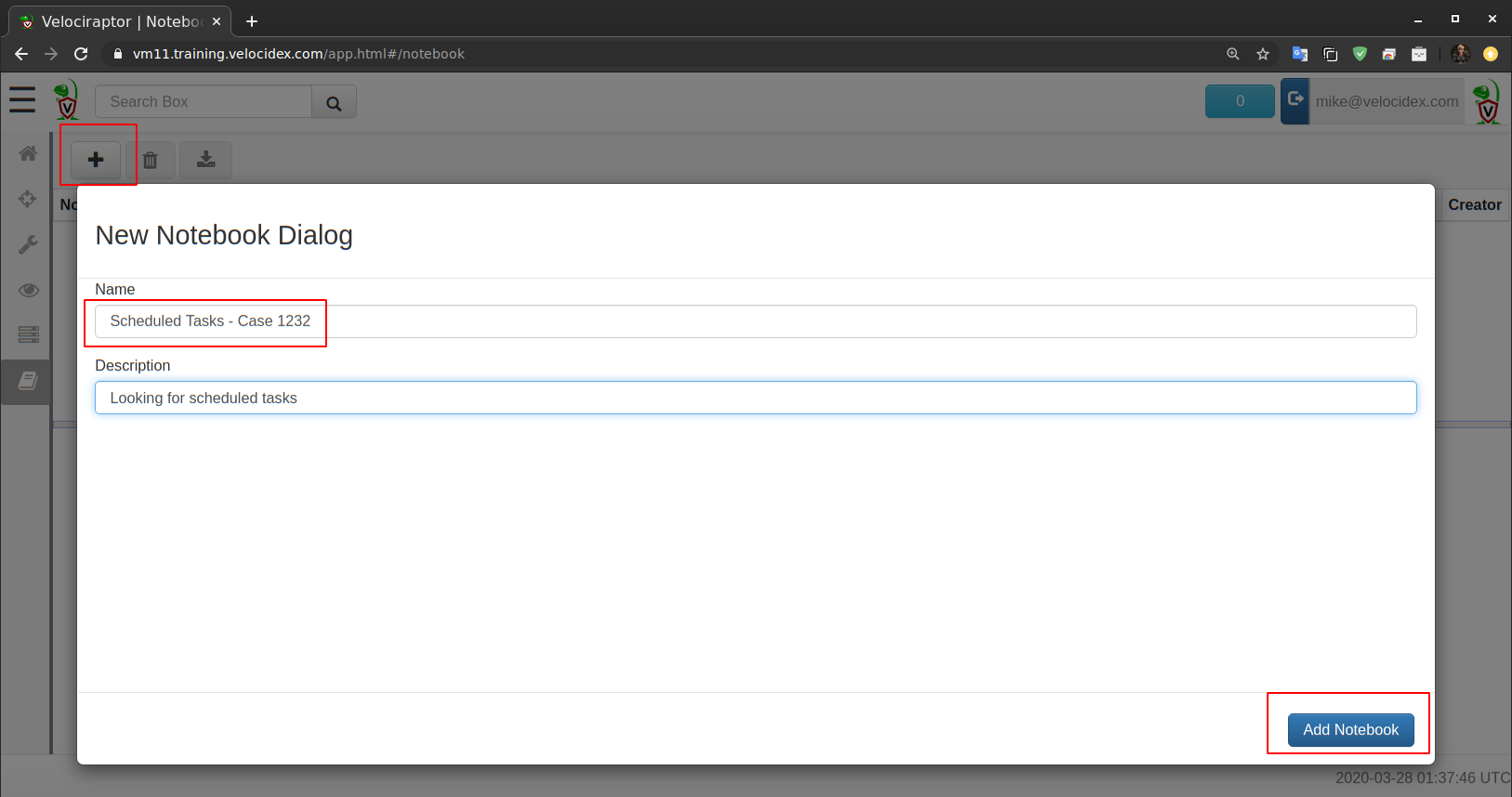Open the hamburger navigation menu
Viewport: 1512px width, 797px height.
22,99
